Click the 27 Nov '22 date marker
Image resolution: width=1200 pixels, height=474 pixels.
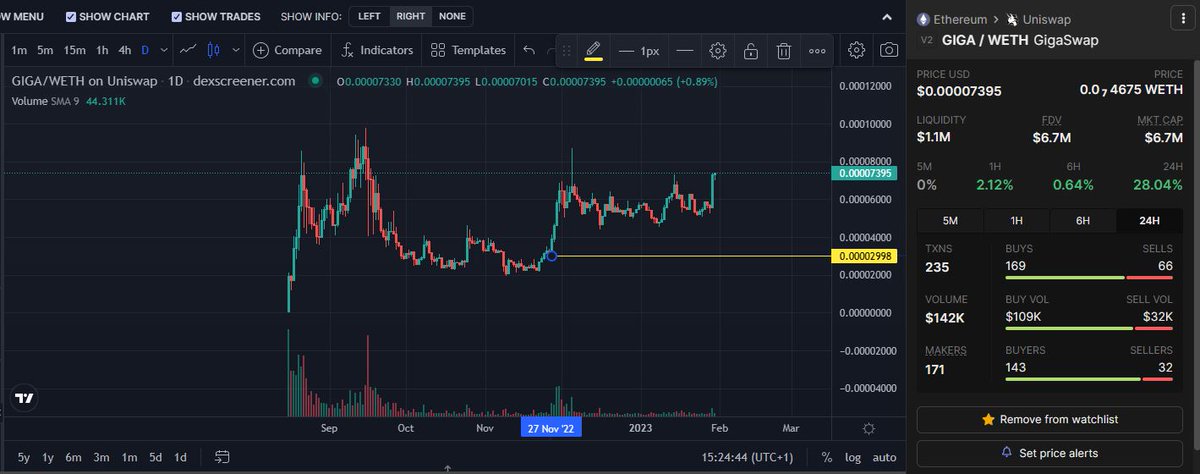click(551, 428)
